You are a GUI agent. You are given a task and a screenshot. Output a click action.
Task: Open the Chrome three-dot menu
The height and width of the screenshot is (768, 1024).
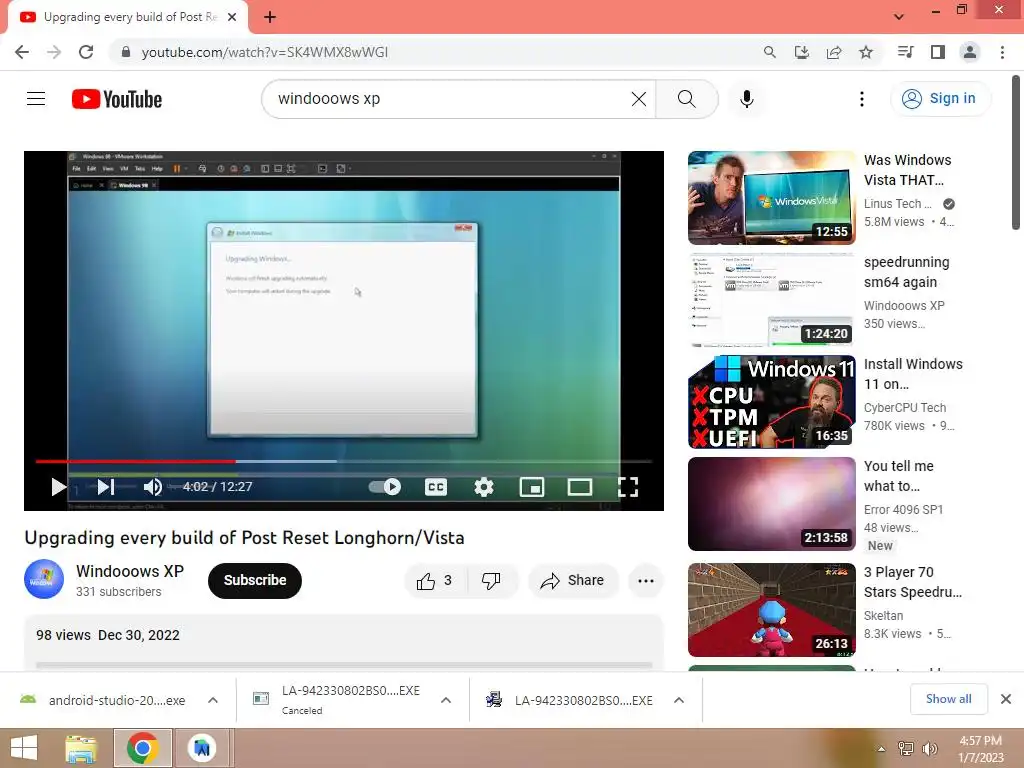[1002, 52]
